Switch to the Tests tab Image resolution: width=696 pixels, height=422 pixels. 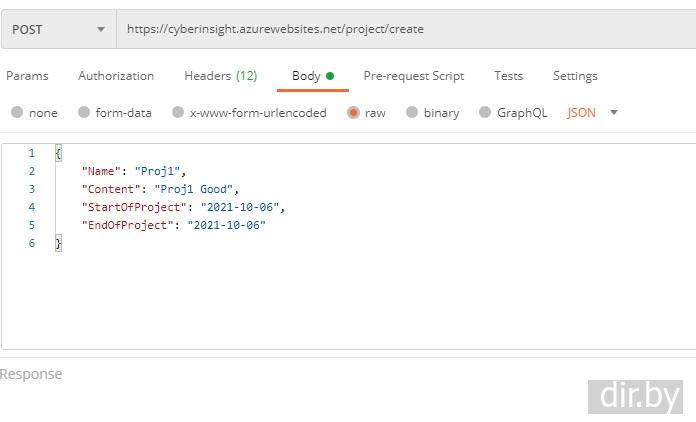coord(508,76)
